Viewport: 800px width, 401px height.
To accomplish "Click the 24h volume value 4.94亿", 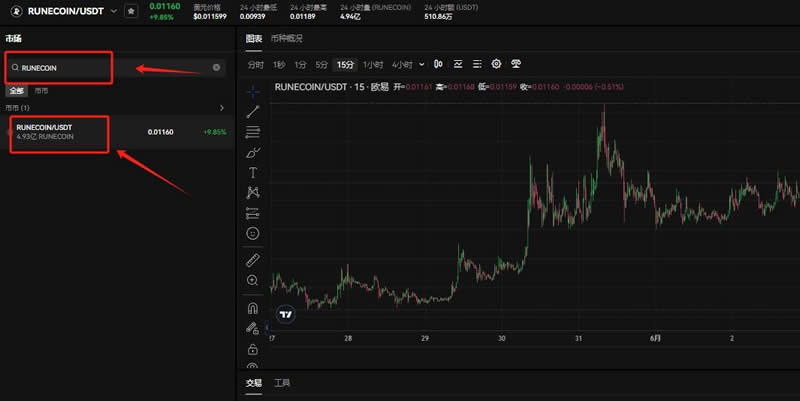I will click(350, 16).
